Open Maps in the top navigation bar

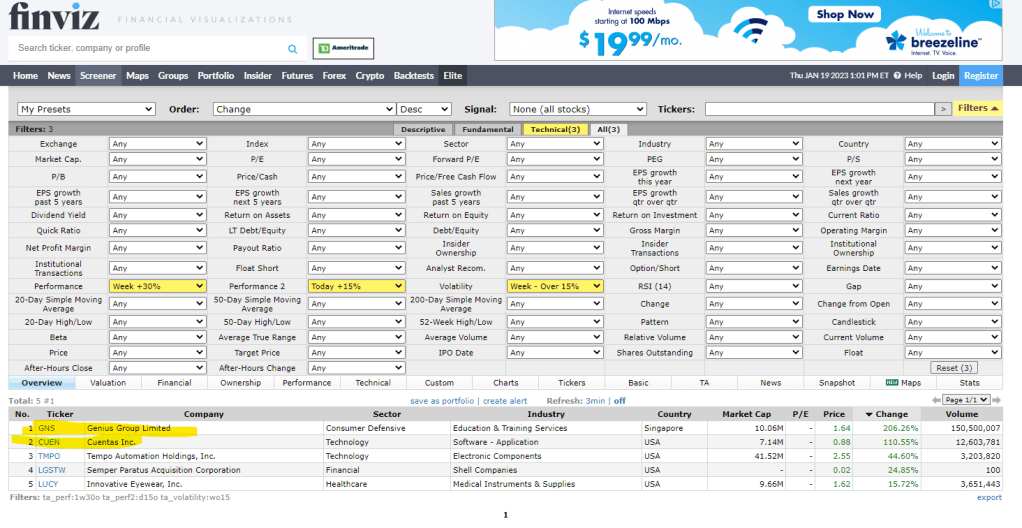[137, 76]
